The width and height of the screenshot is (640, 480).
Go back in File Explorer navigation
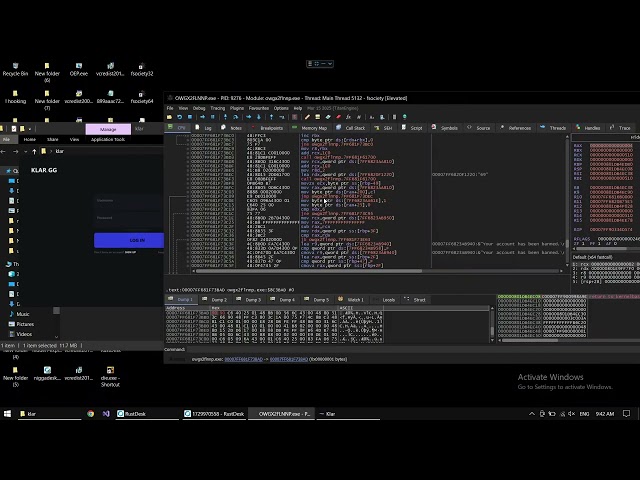coord(3,151)
